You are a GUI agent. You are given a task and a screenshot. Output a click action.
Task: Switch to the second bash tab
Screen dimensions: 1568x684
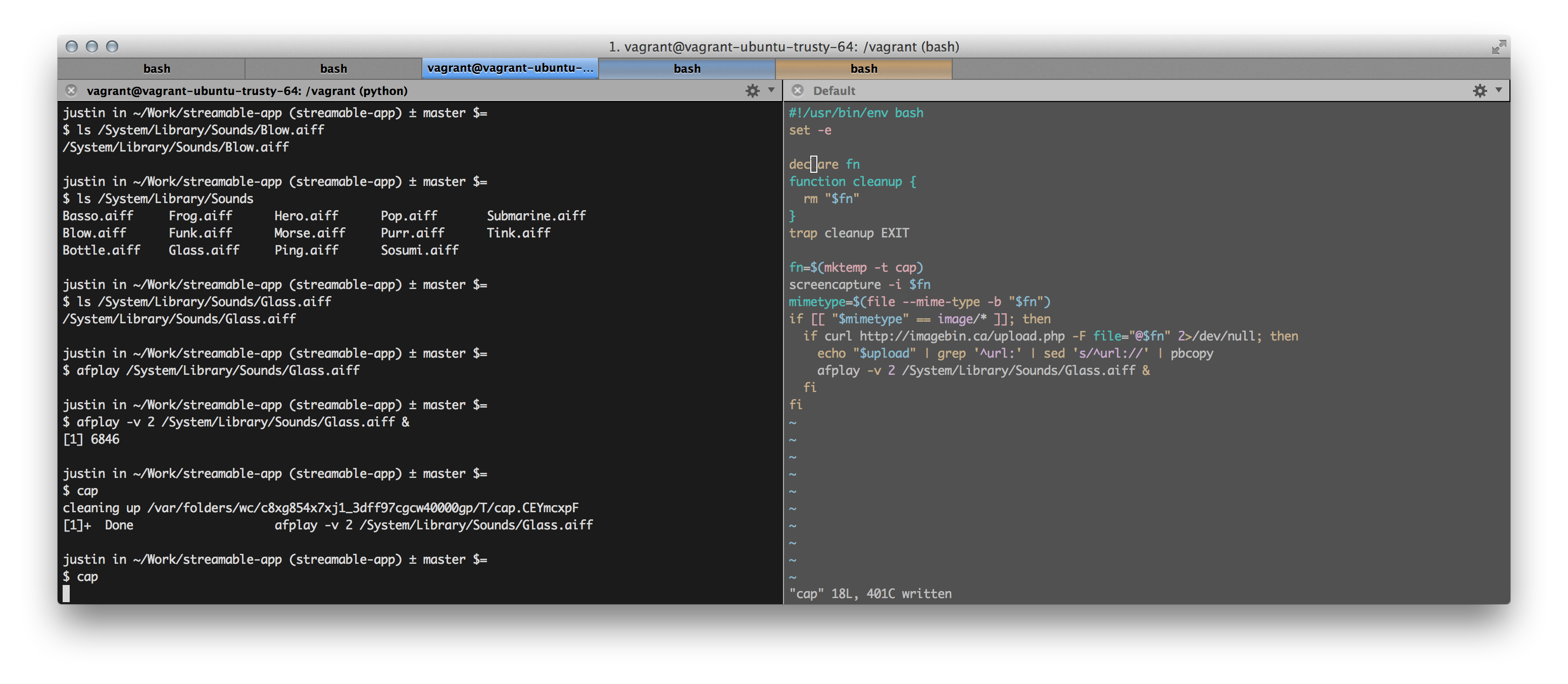[x=333, y=69]
